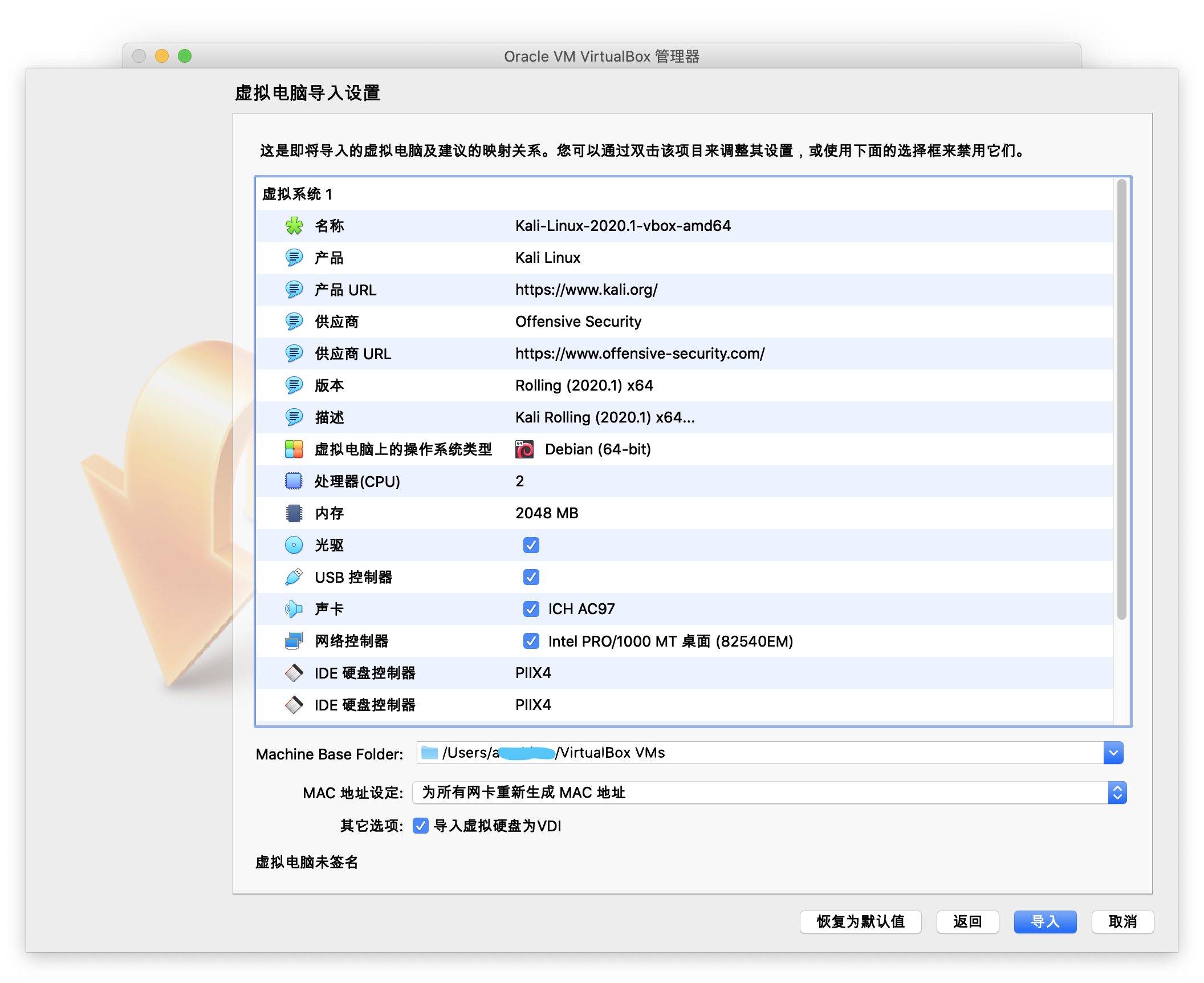The image size is (1204, 983).
Task: Click the Machine Base Folder path field
Action: pyautogui.click(x=760, y=753)
